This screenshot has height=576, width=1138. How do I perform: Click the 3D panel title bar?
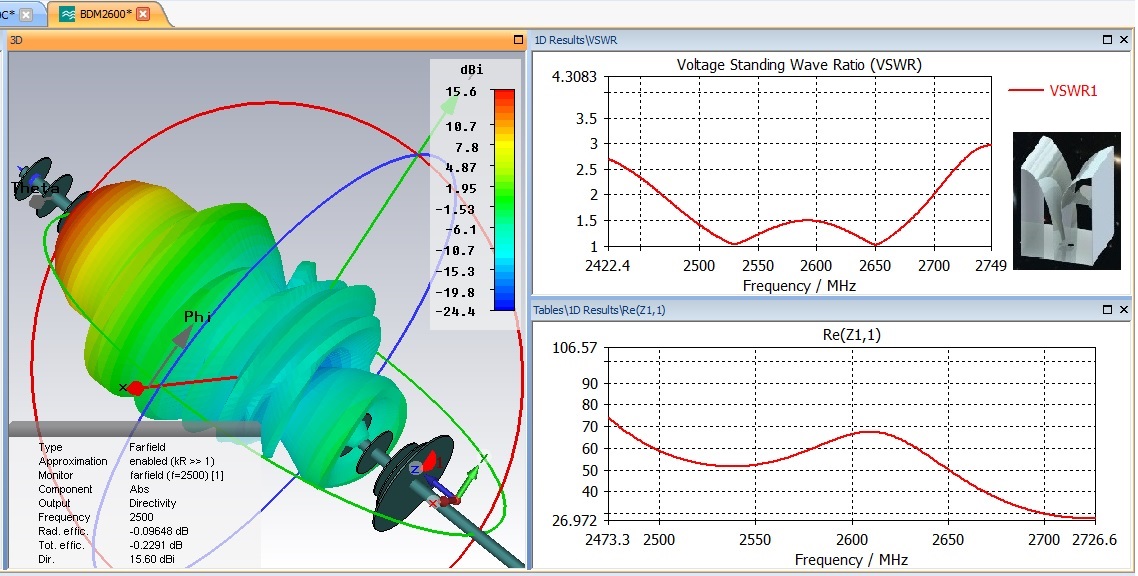point(266,40)
